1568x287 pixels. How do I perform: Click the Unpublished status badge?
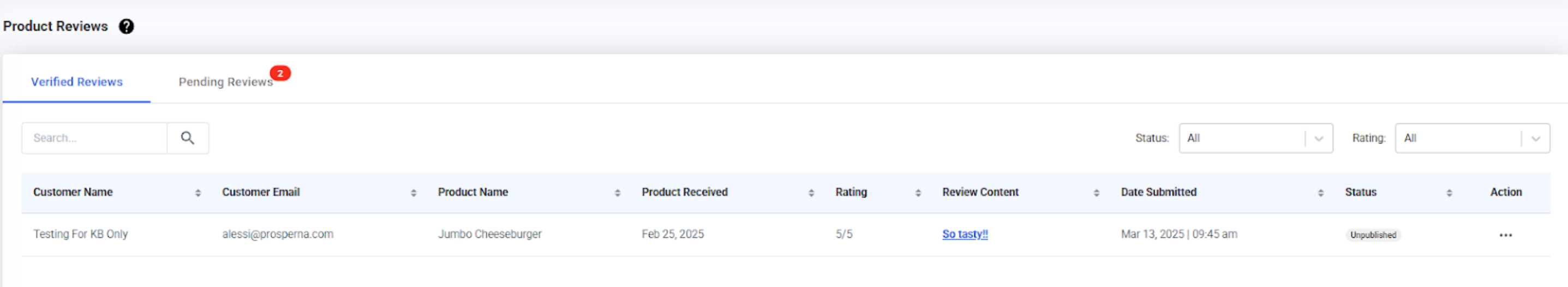(1373, 235)
